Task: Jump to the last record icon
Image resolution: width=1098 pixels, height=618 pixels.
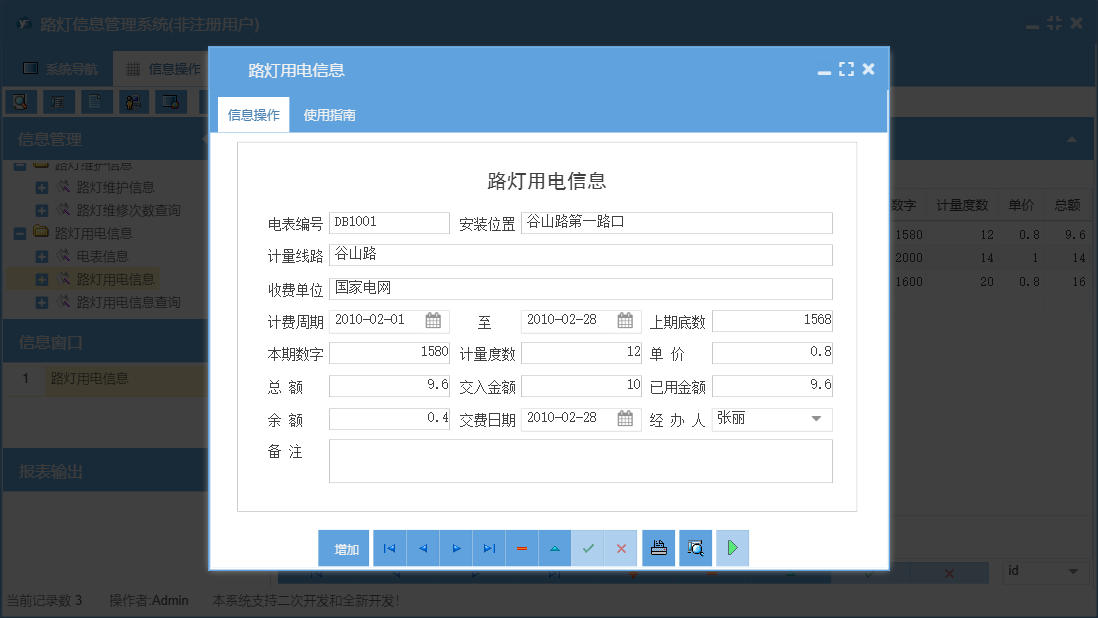Action: click(x=488, y=548)
